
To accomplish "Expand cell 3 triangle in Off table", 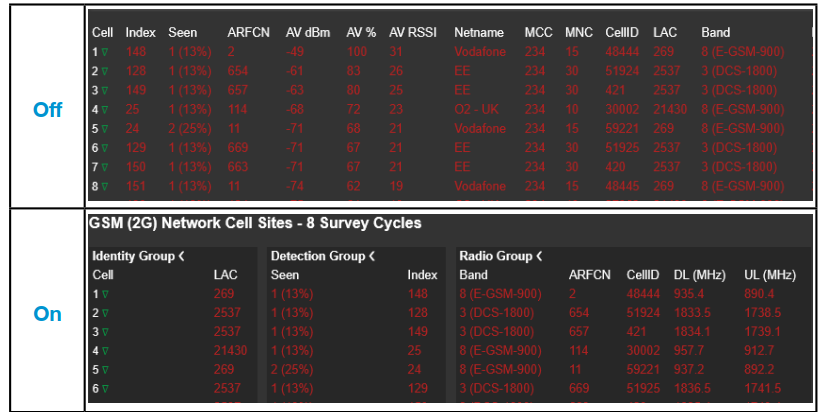I will point(105,91).
